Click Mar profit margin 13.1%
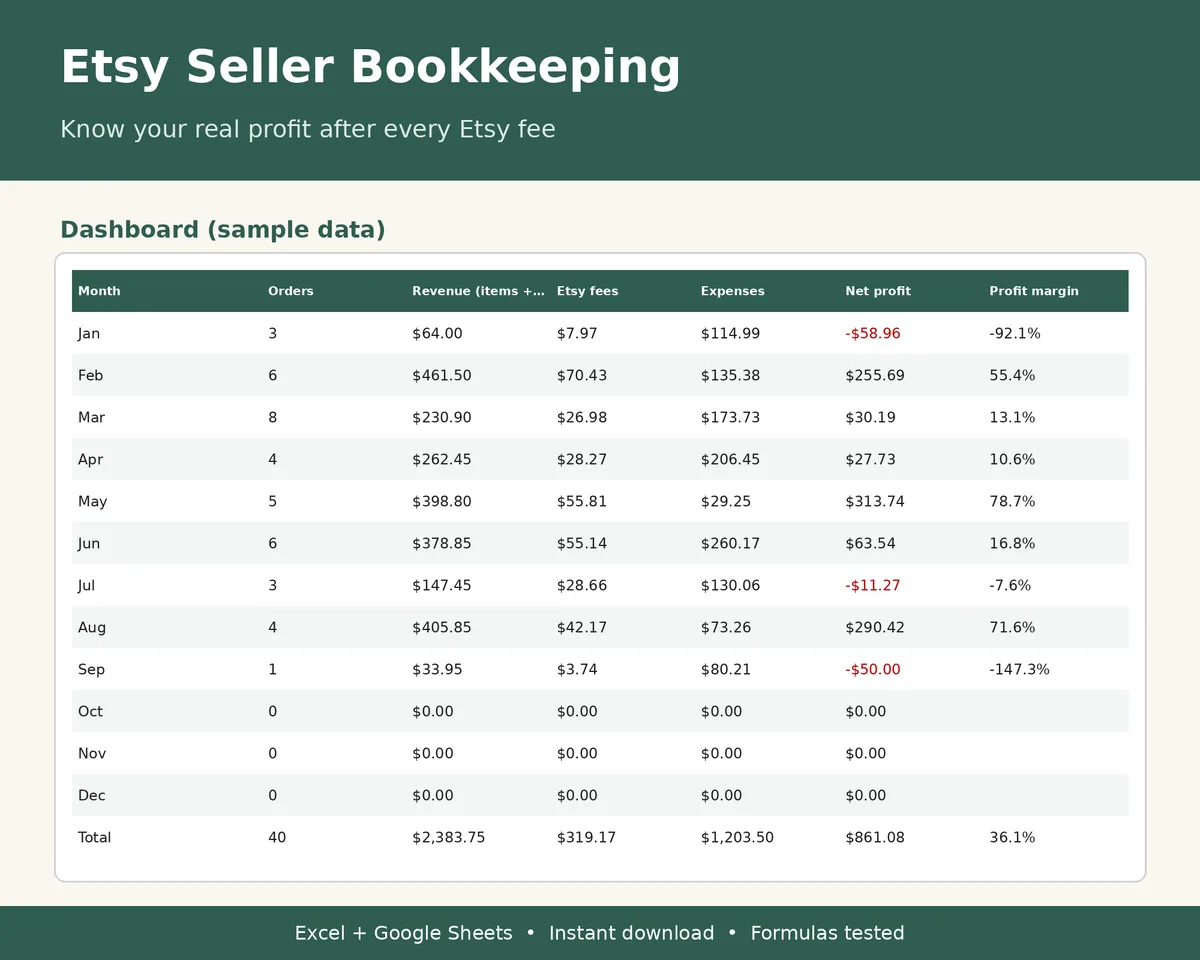Screen dimensions: 1200x960 coord(1012,418)
